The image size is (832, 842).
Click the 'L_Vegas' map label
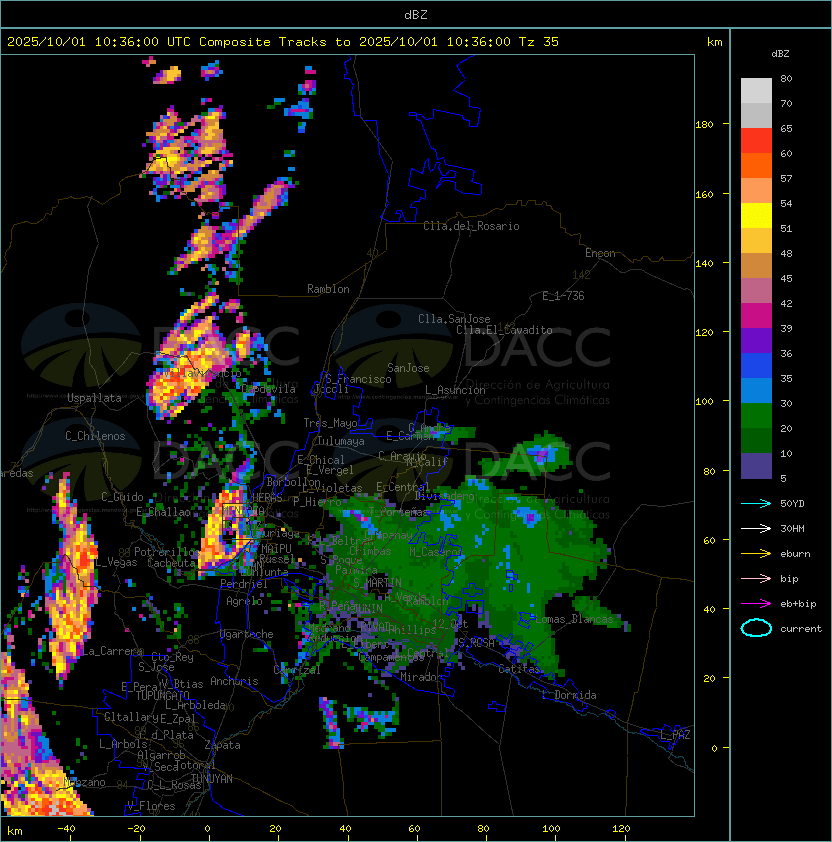click(x=117, y=563)
